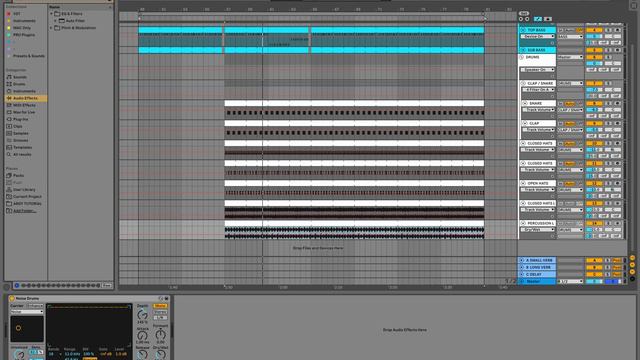Mute the CLAP track activator
Image resolution: width=640 pixels, height=360 pixels.
[594, 123]
